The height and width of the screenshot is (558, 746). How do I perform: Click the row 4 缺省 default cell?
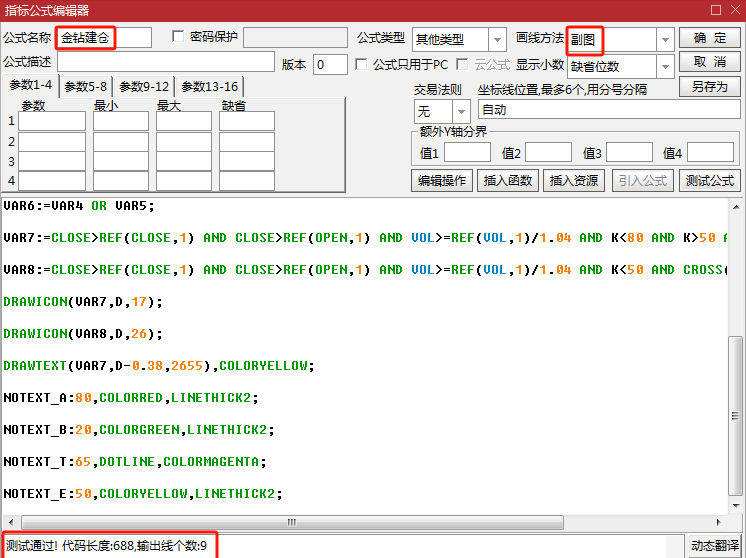(246, 181)
